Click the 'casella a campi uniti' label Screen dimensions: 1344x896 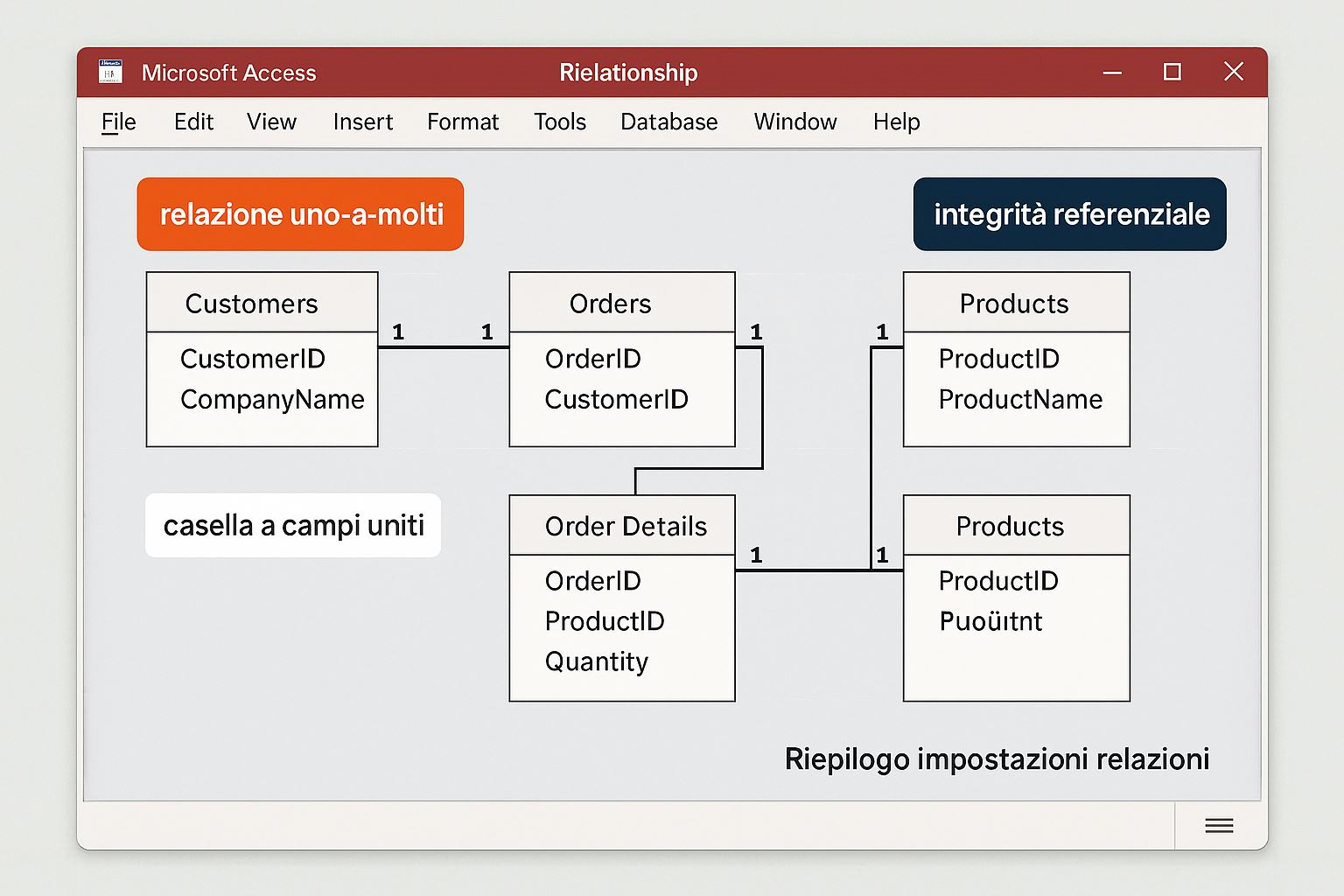293,525
